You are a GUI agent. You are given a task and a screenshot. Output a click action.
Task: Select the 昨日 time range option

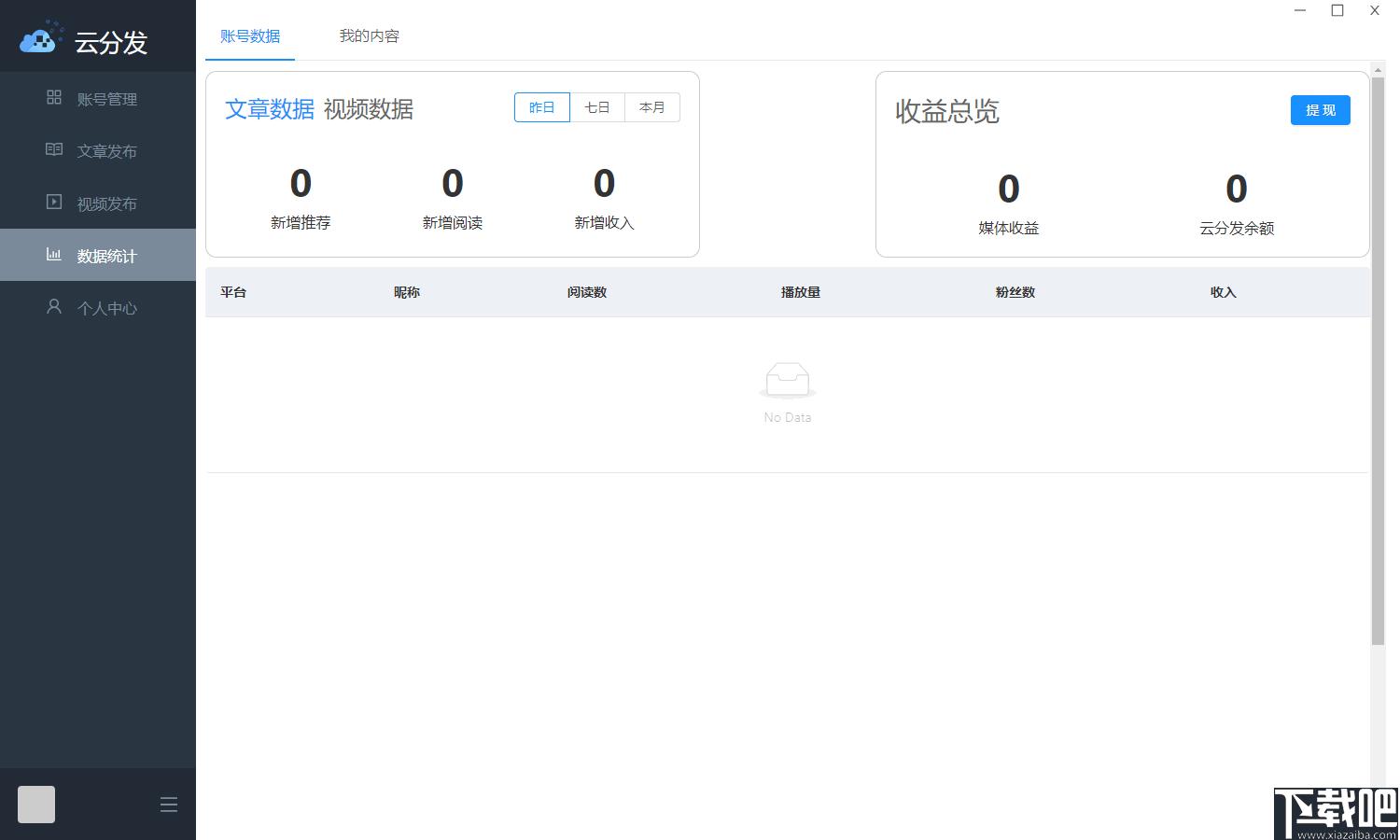(542, 107)
